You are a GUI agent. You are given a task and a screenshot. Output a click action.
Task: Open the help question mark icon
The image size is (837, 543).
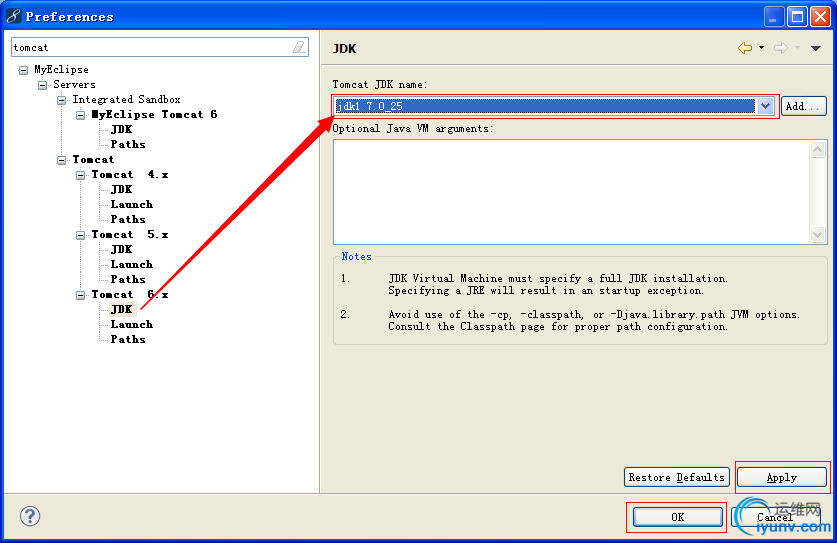30,516
